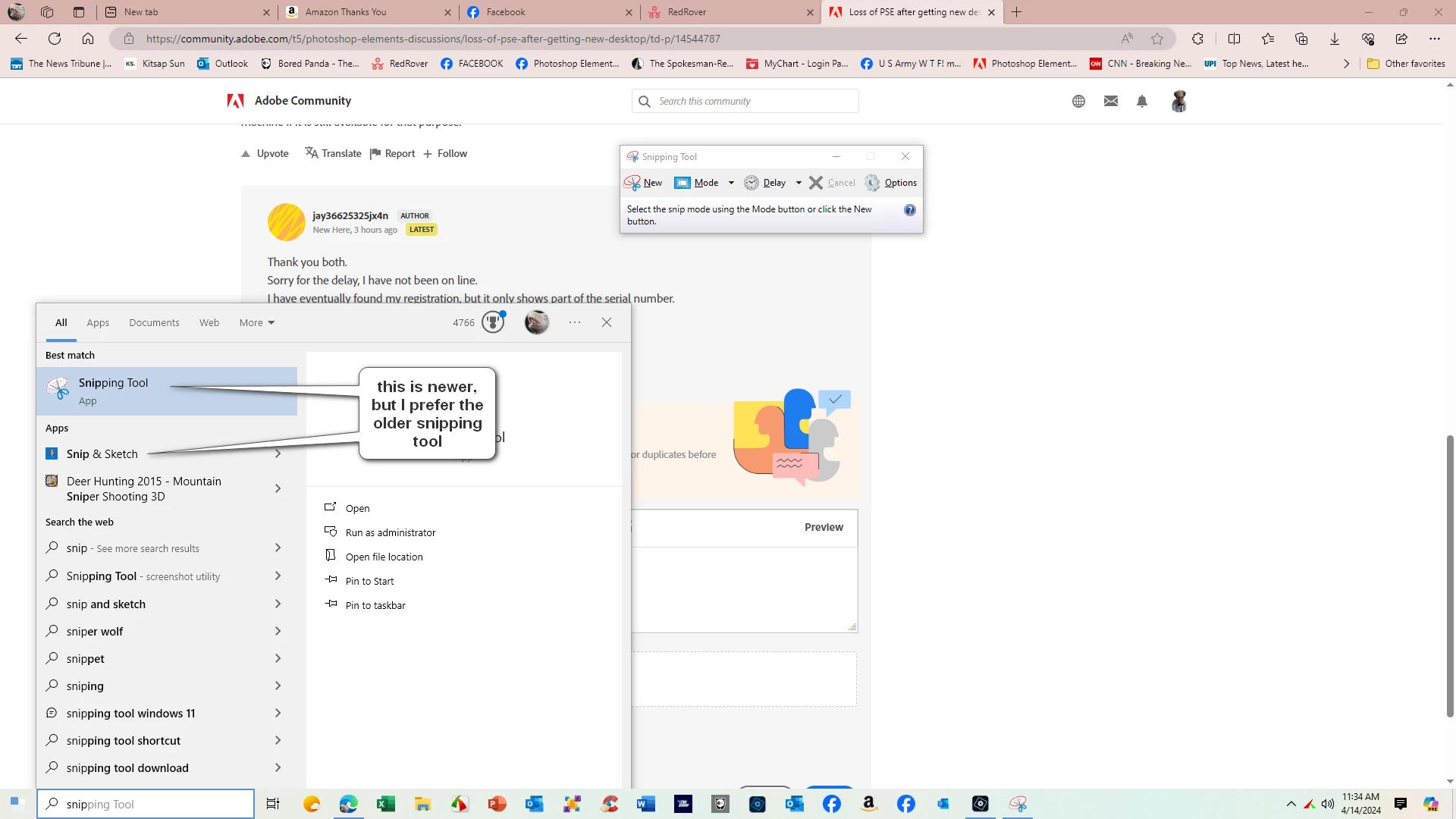Viewport: 1456px width, 819px height.
Task: Open the Adobe Community notifications bell
Action: click(1142, 101)
